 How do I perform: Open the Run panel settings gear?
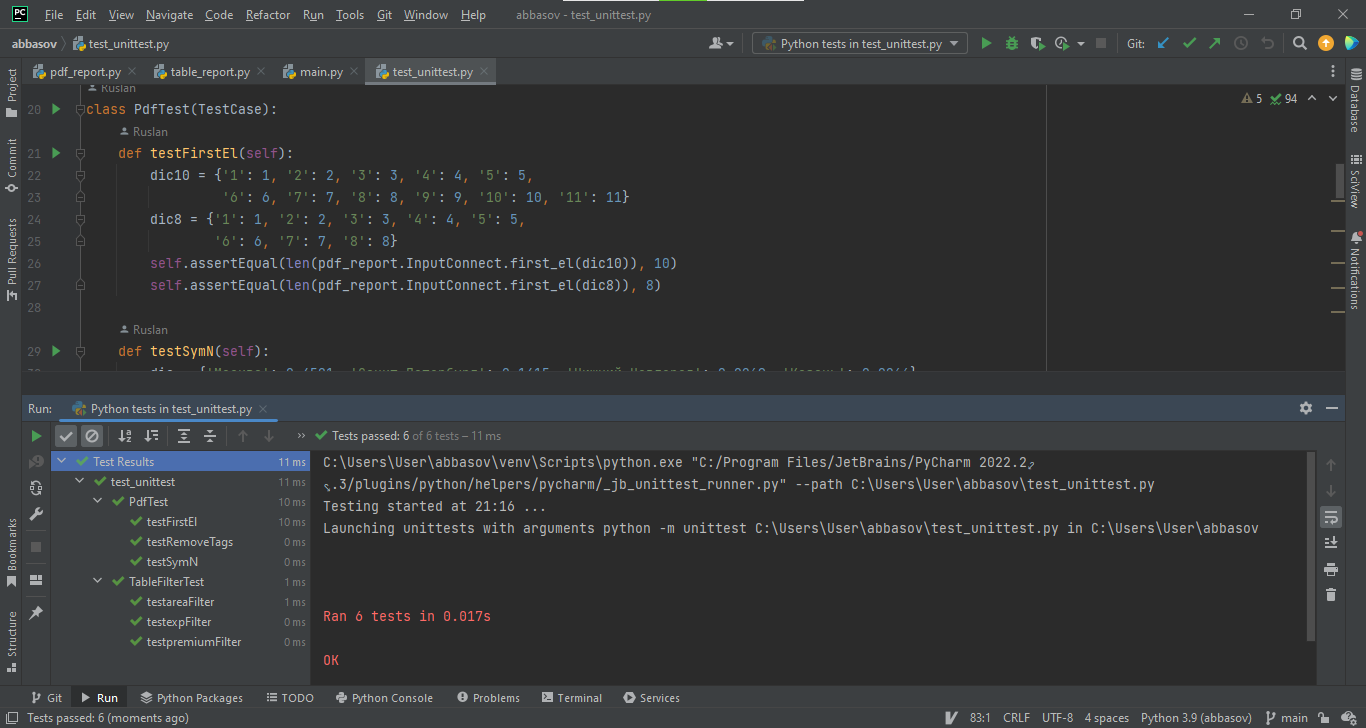pos(1306,408)
